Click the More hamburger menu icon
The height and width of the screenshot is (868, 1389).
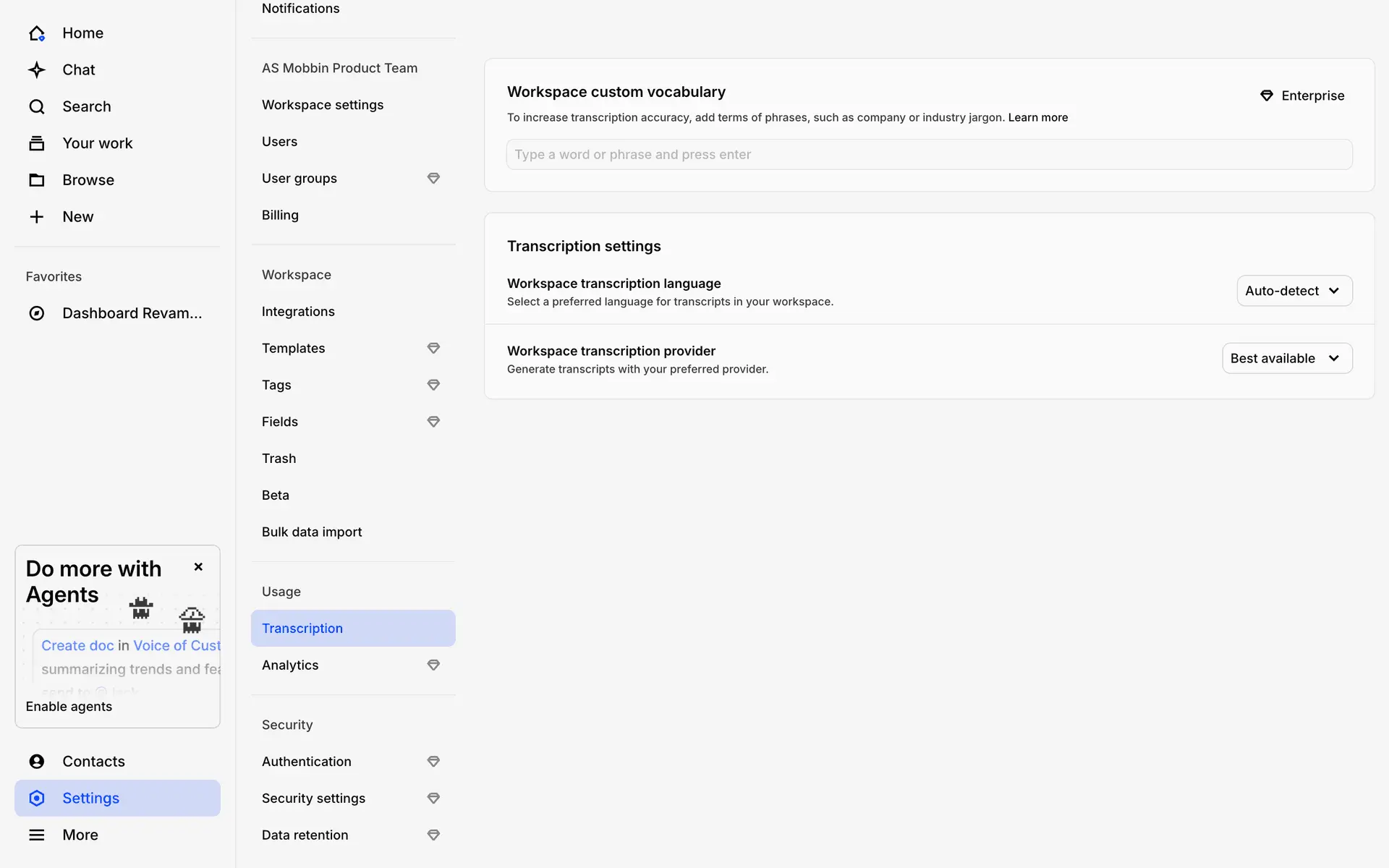tap(37, 835)
